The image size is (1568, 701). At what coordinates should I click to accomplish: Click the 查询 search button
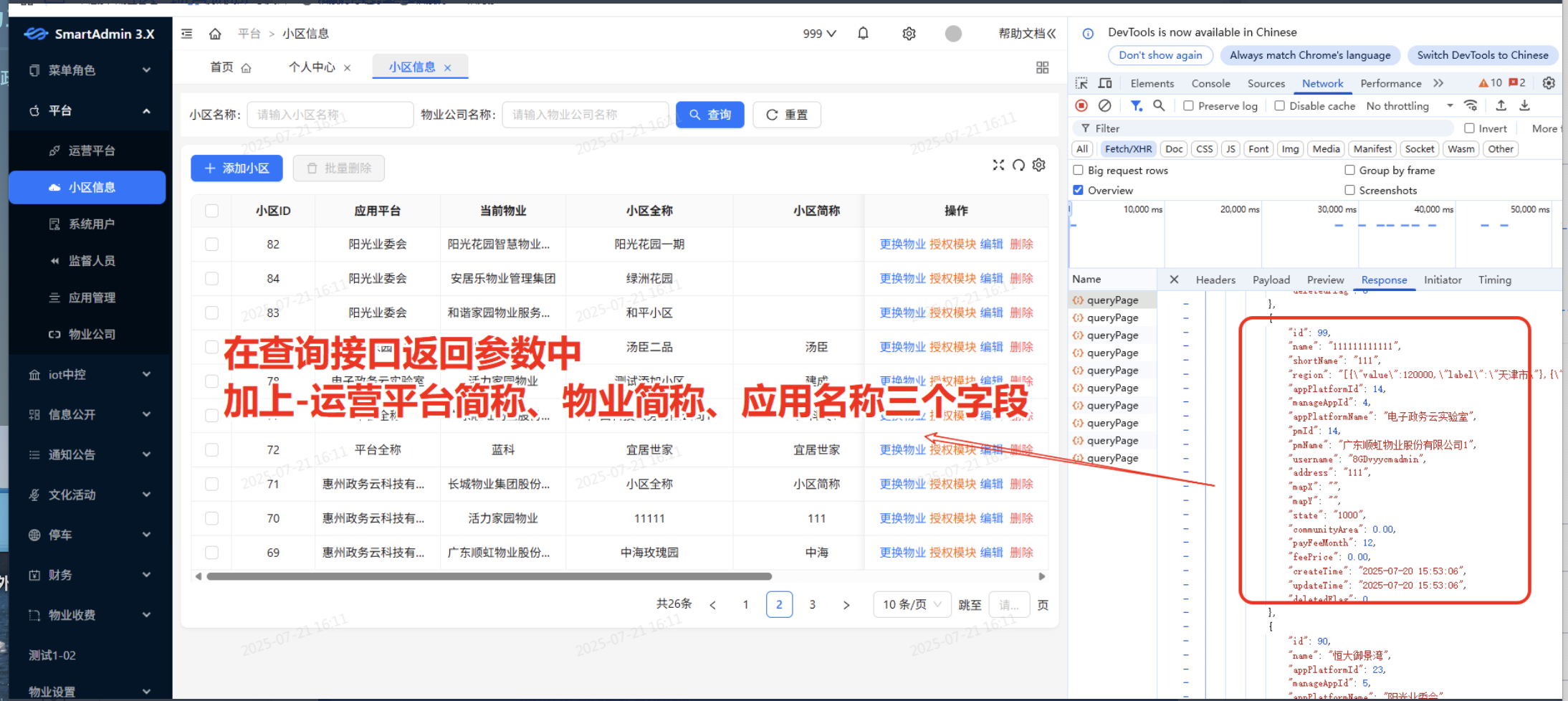pyautogui.click(x=709, y=114)
